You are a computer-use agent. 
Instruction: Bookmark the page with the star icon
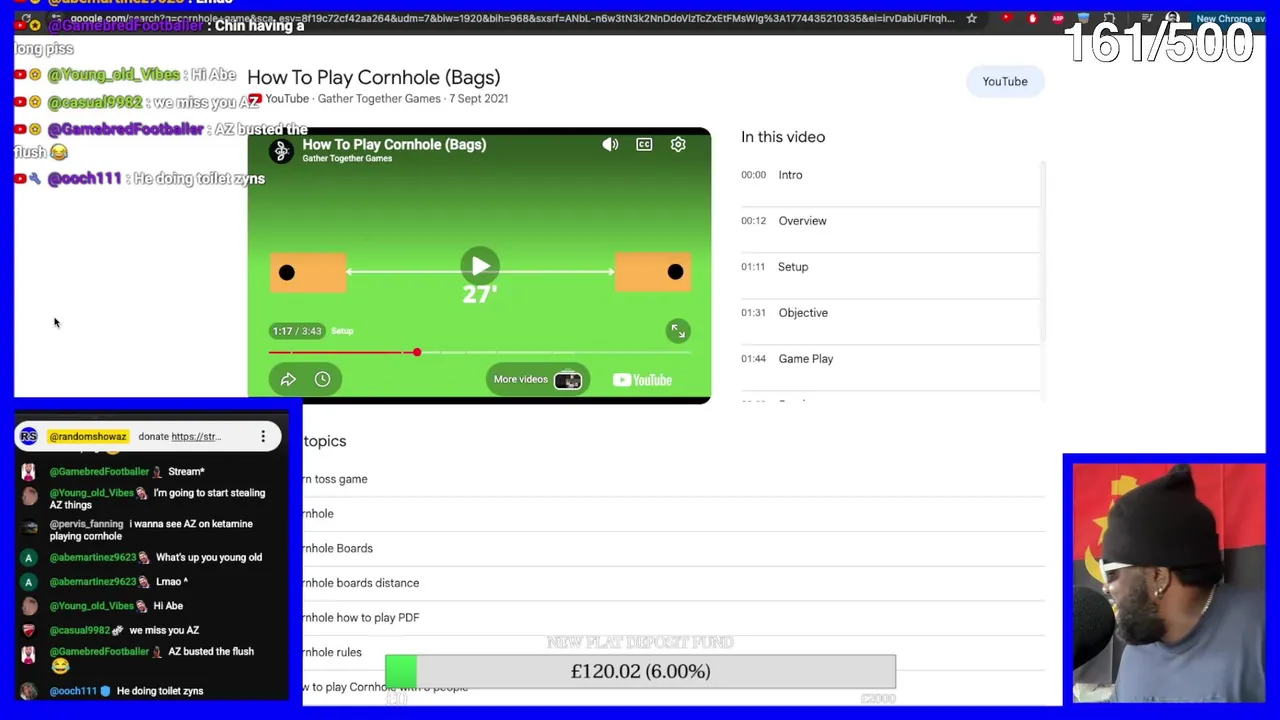click(x=971, y=18)
